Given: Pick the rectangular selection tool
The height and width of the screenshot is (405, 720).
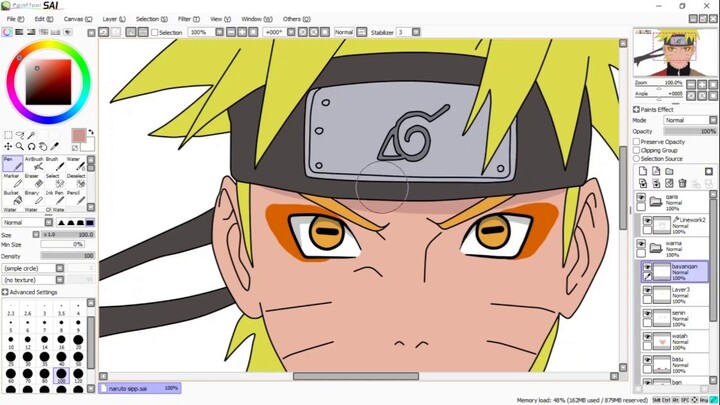Looking at the screenshot, I should [8, 135].
